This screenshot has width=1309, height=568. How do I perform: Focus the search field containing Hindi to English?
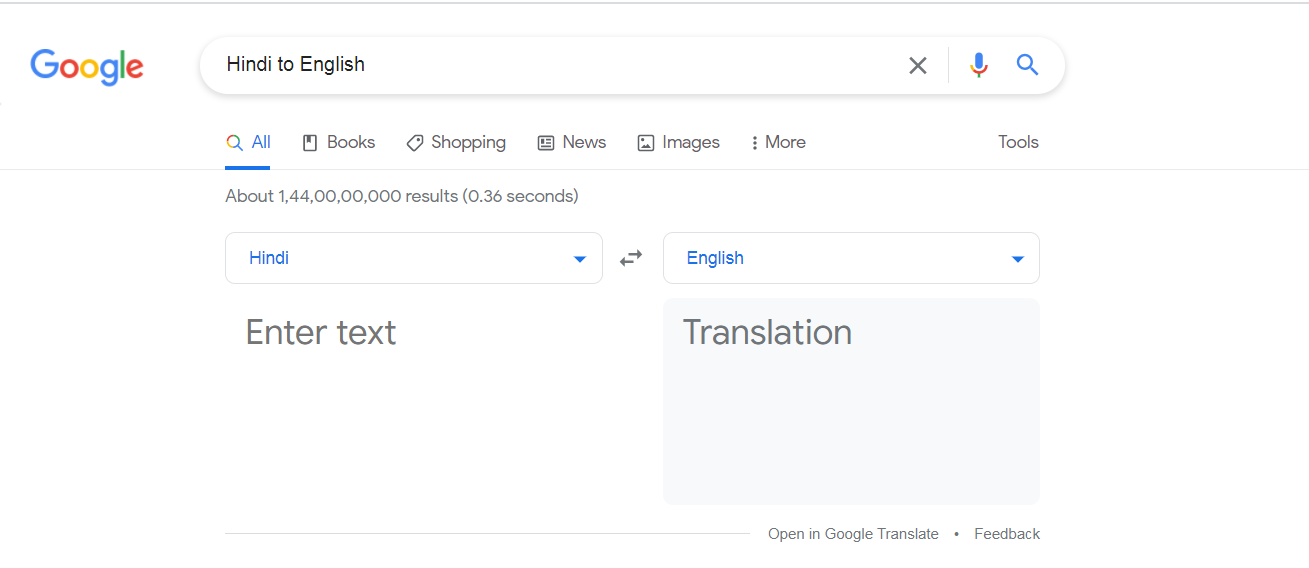click(550, 65)
